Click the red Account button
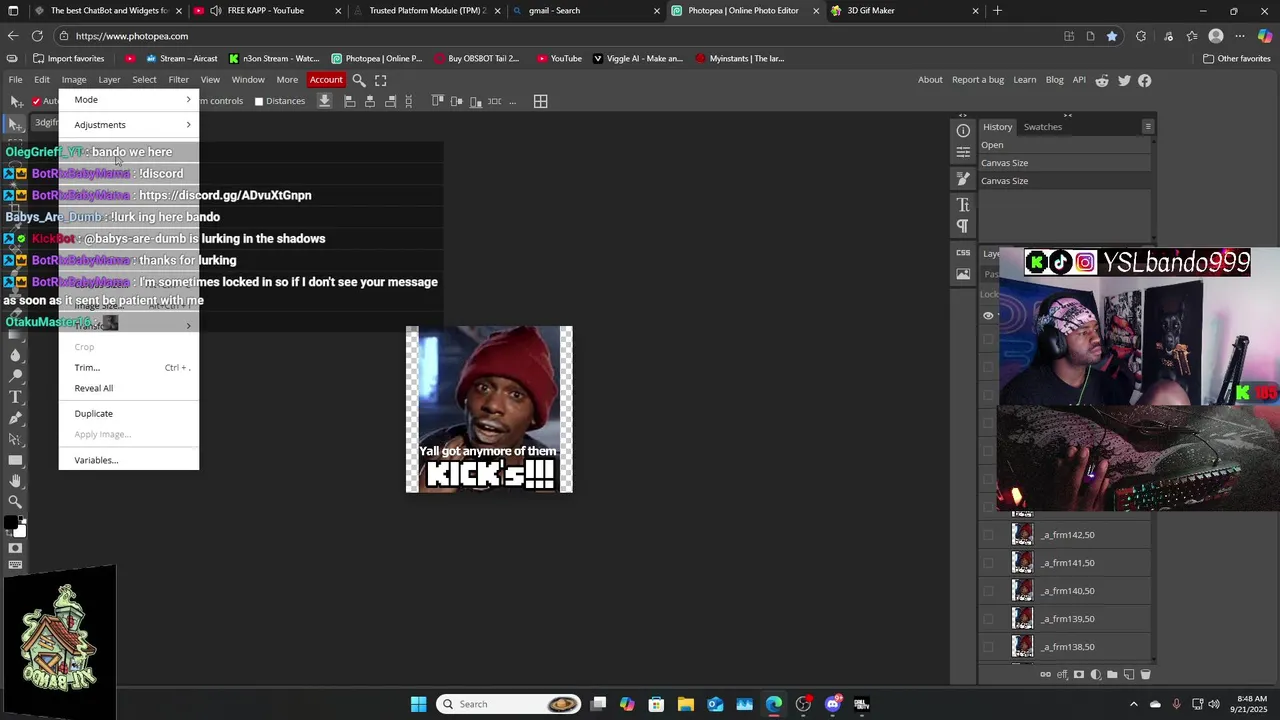The width and height of the screenshot is (1280, 720). click(x=326, y=80)
